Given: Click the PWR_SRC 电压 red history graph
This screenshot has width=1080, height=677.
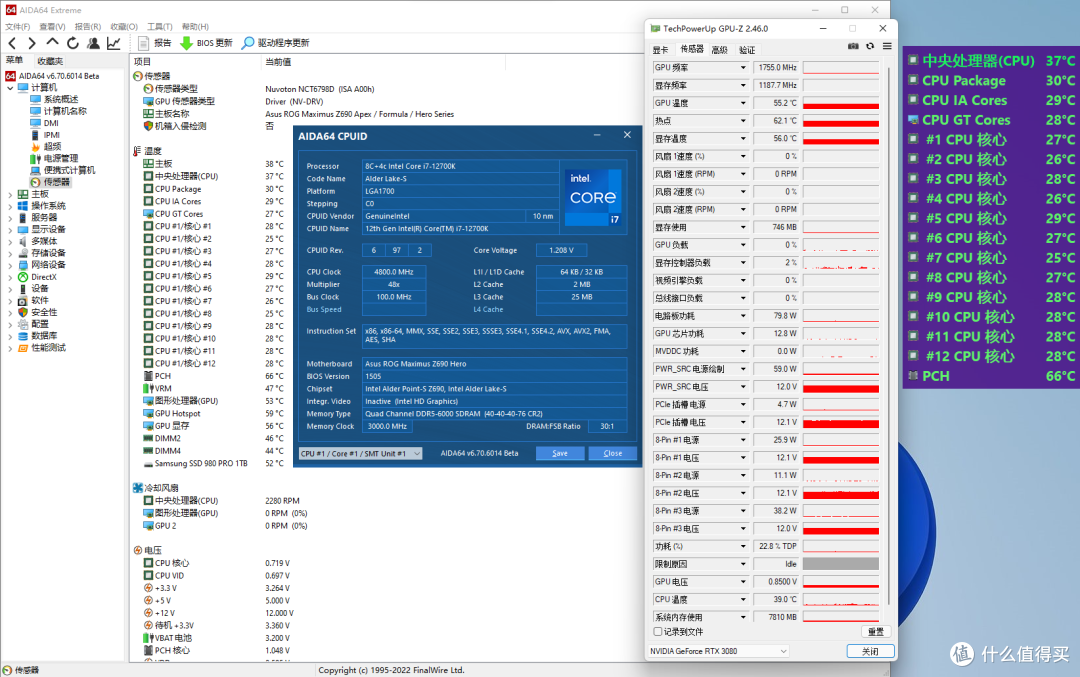Looking at the screenshot, I should pos(841,387).
